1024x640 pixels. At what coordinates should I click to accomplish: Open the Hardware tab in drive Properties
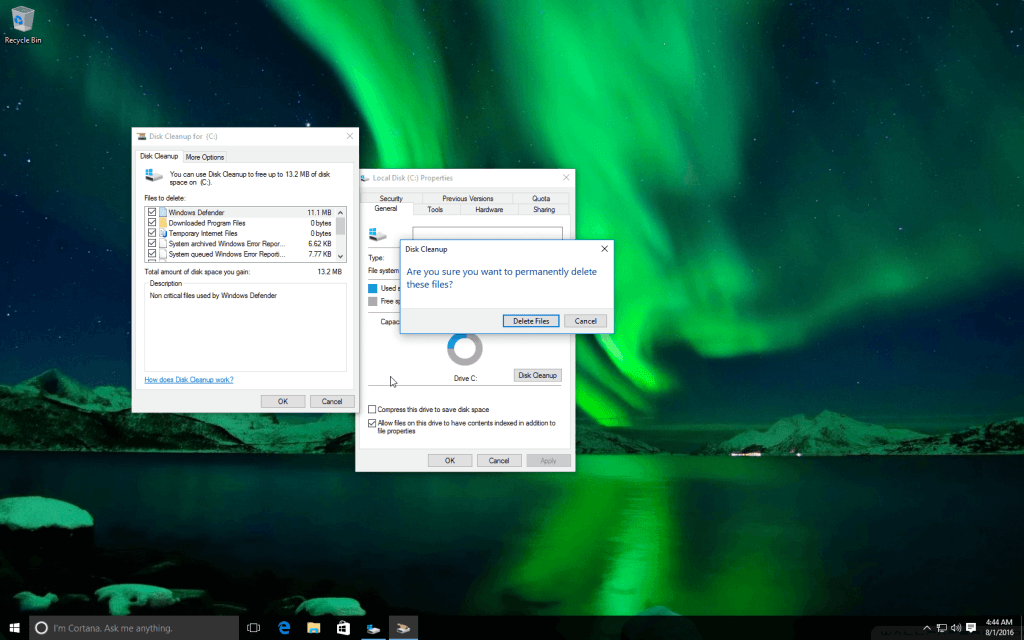click(x=490, y=210)
